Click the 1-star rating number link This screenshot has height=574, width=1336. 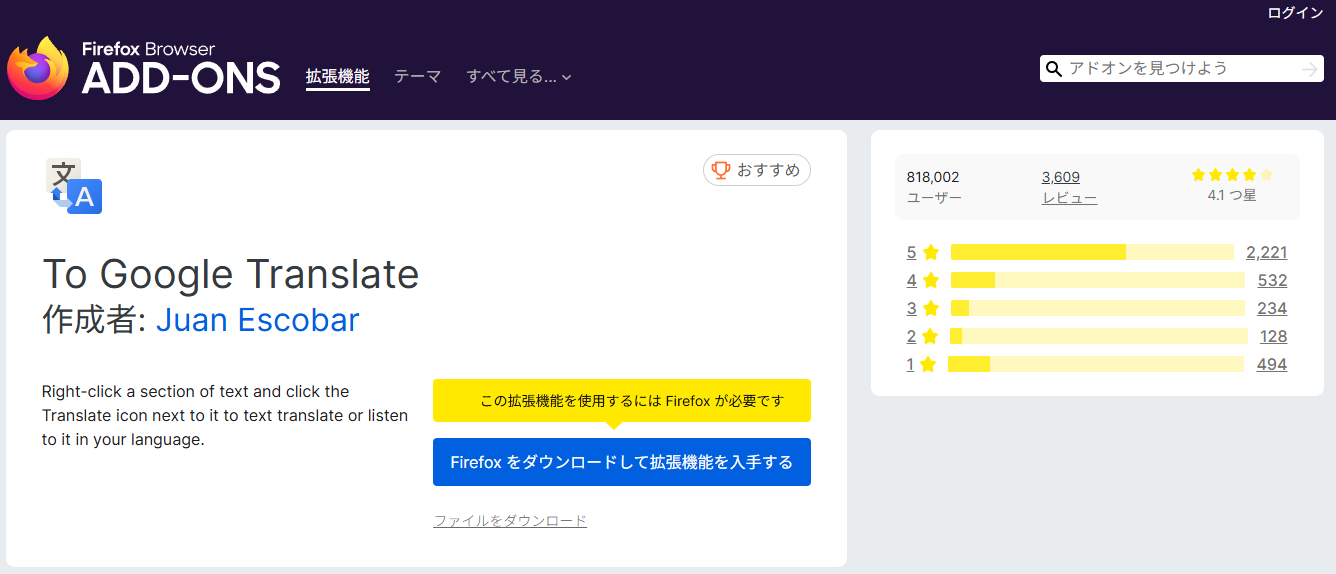click(910, 364)
